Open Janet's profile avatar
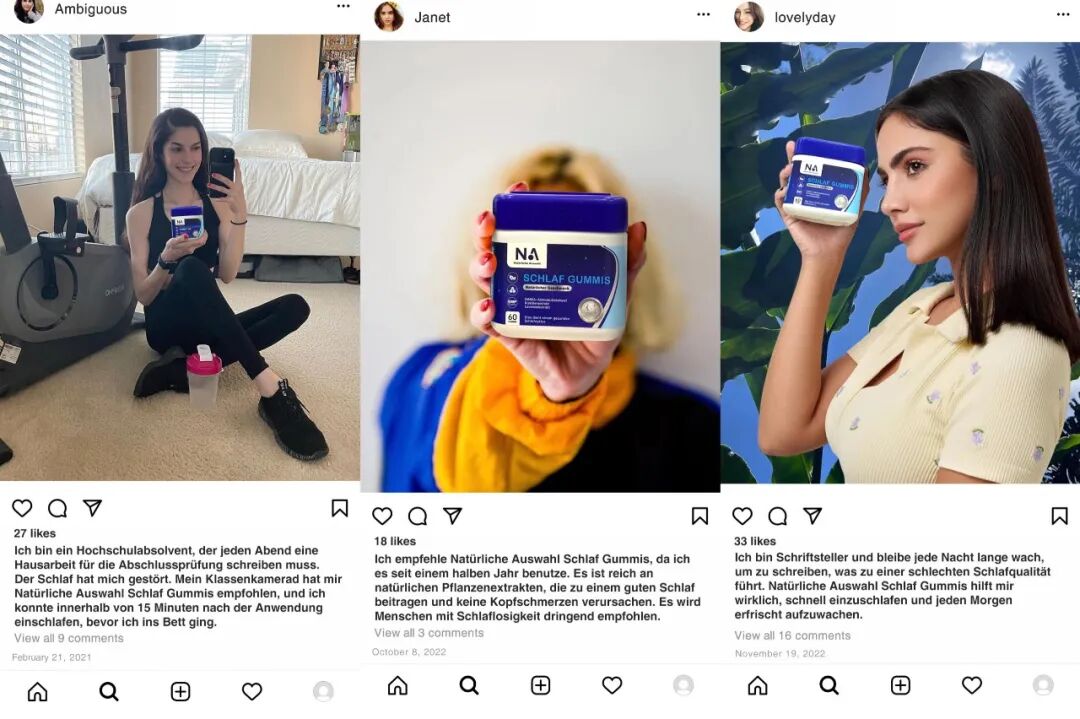This screenshot has width=1080, height=719. pyautogui.click(x=388, y=17)
